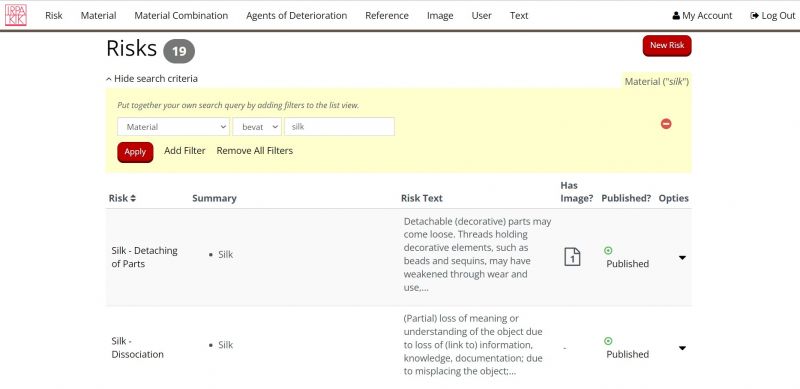Click the New Risk button
Image resolution: width=800 pixels, height=389 pixels.
(x=667, y=45)
